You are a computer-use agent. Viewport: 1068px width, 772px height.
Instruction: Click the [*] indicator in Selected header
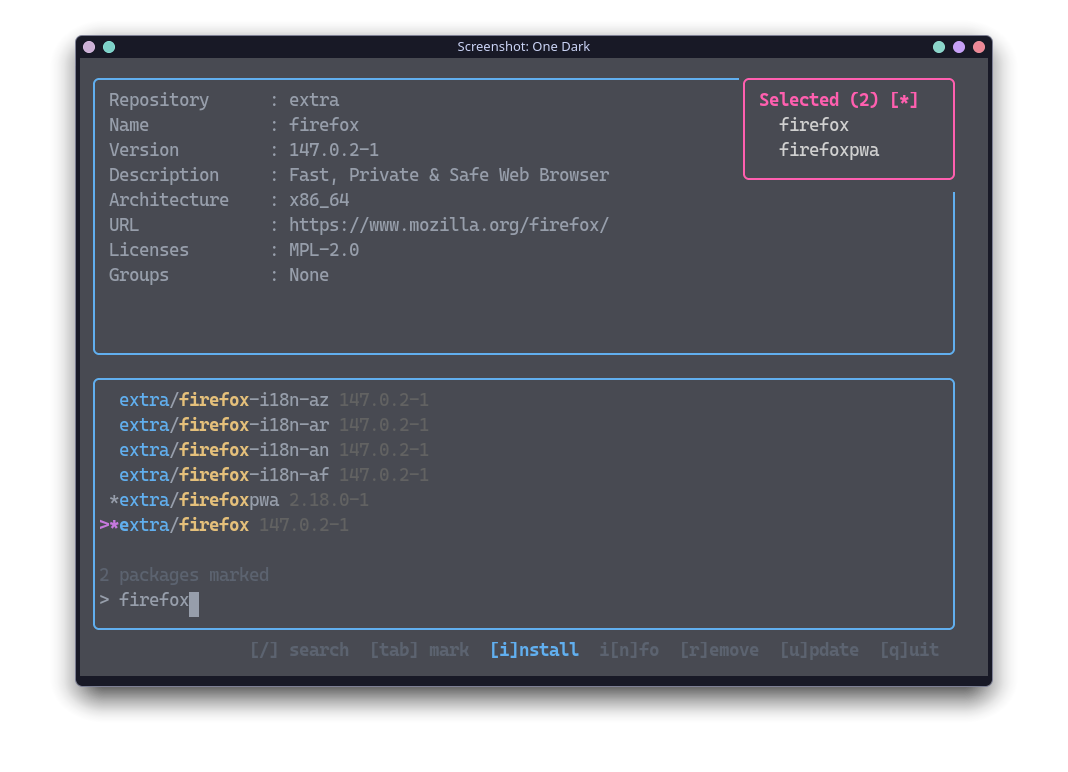coord(905,99)
